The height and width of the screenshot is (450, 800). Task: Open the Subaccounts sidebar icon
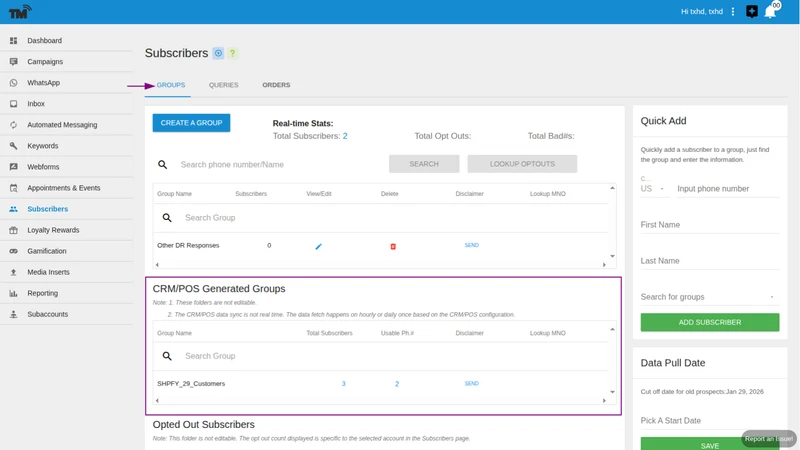(x=13, y=314)
